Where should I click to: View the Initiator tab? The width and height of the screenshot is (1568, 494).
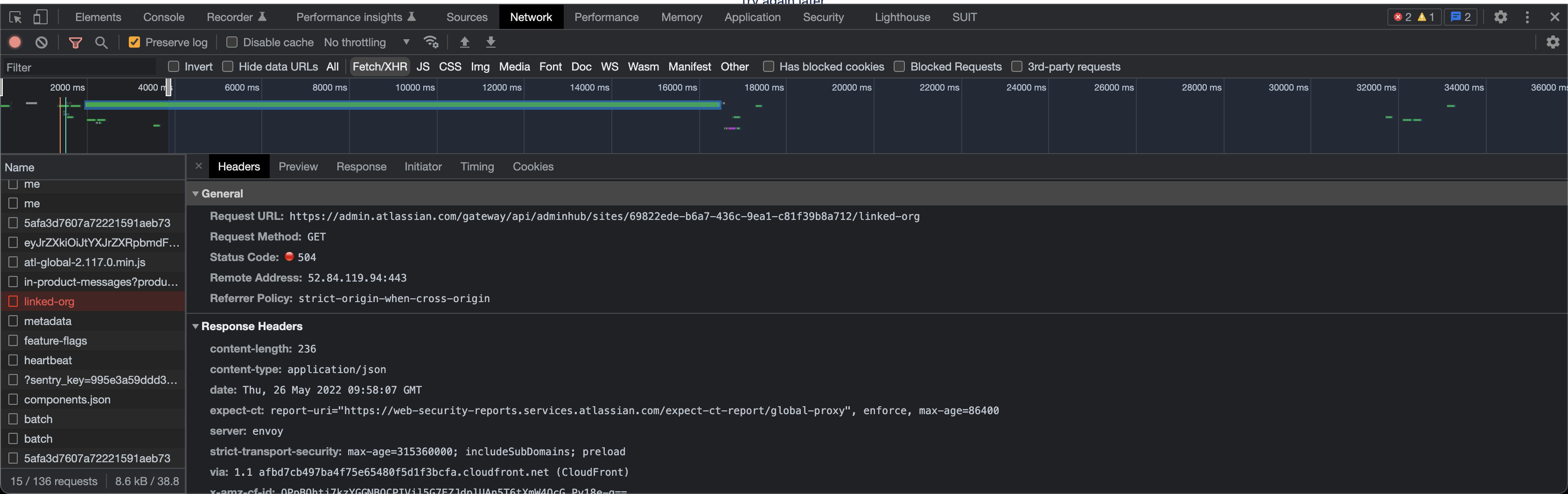coord(423,166)
